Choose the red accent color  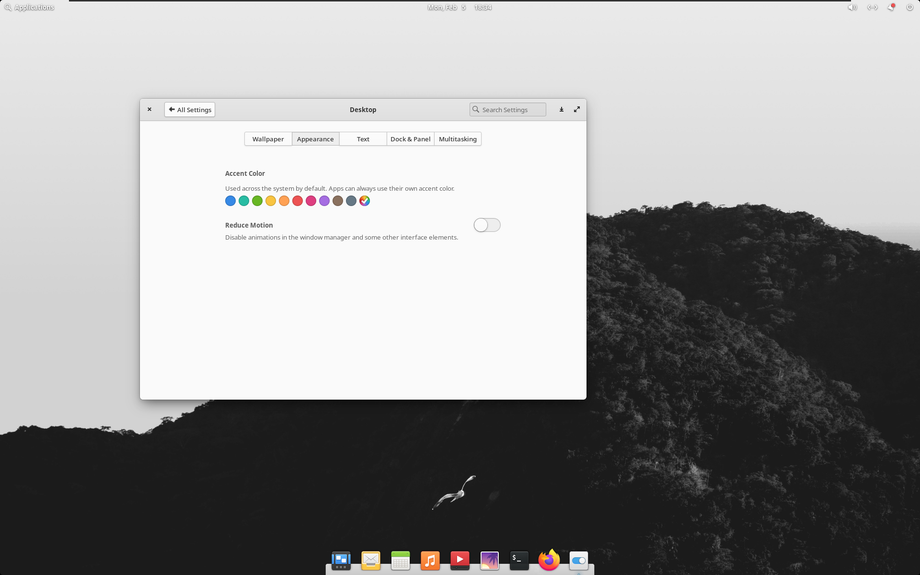[297, 201]
